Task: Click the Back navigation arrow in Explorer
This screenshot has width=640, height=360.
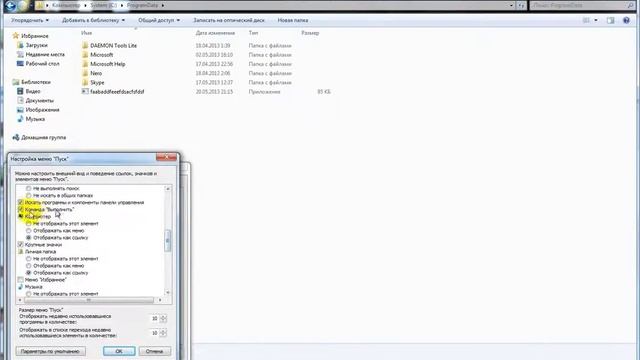Action: (x=10, y=5)
